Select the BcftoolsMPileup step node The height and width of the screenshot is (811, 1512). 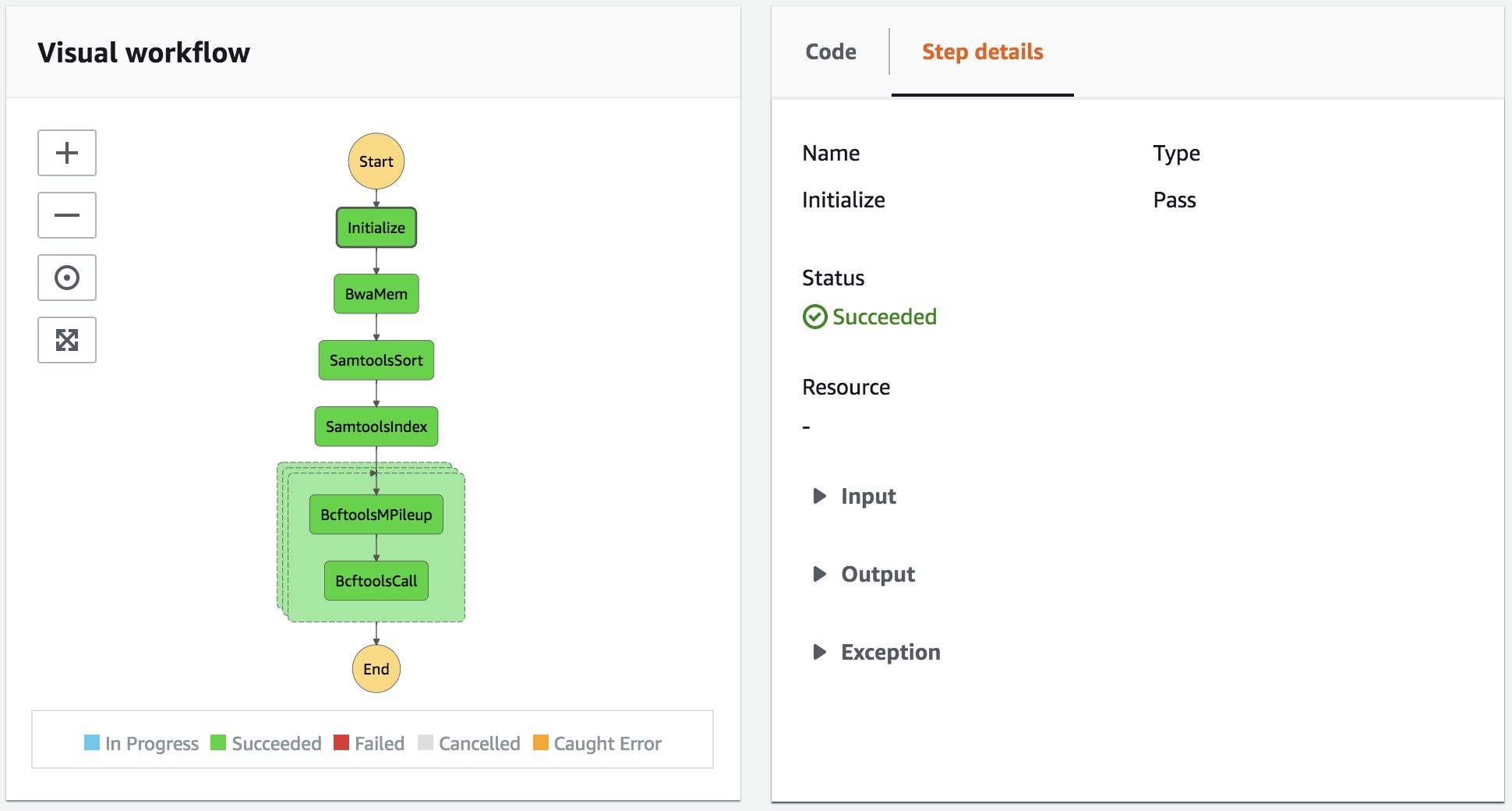tap(376, 515)
